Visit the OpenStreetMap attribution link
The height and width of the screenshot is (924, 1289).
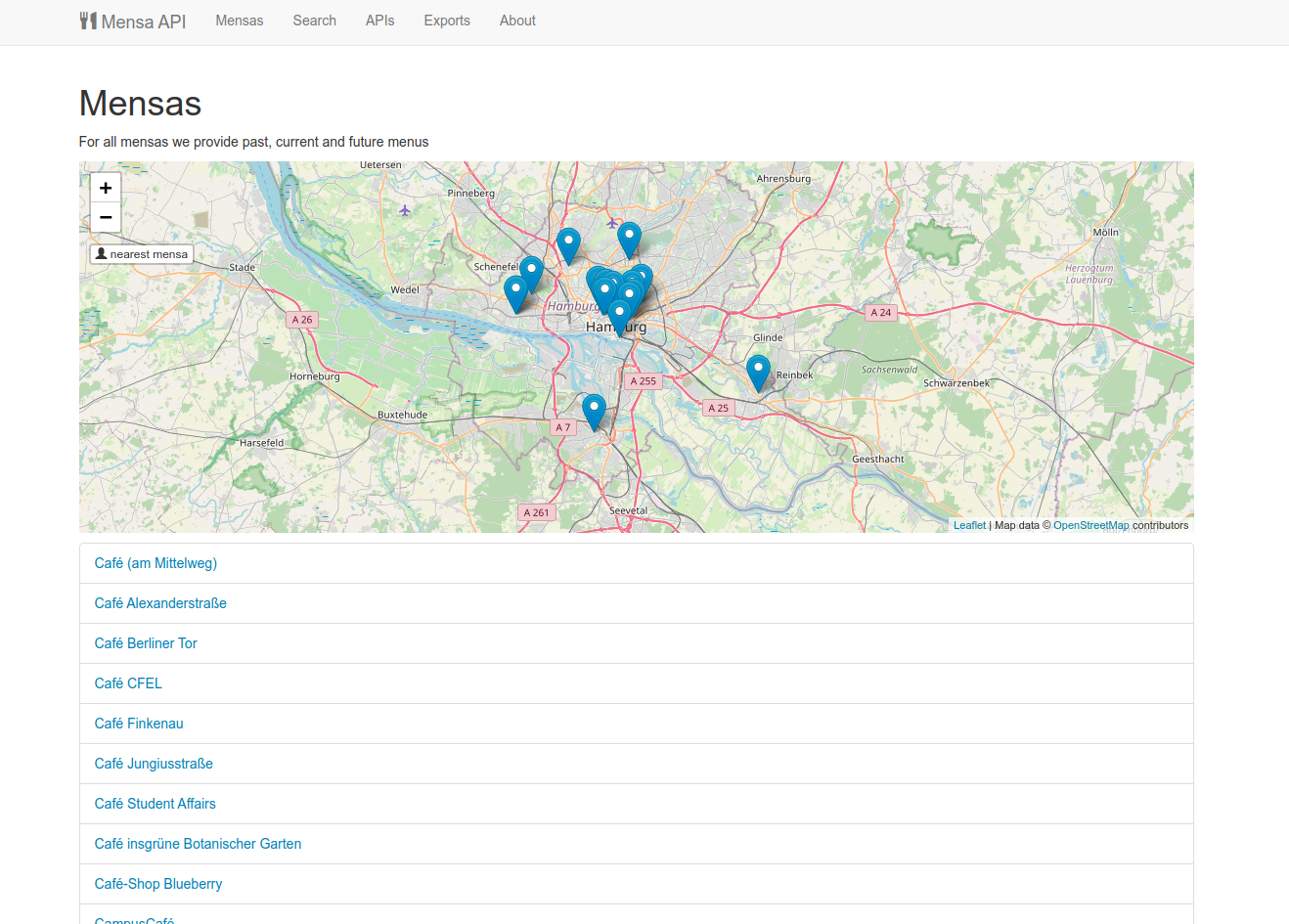tap(1090, 525)
